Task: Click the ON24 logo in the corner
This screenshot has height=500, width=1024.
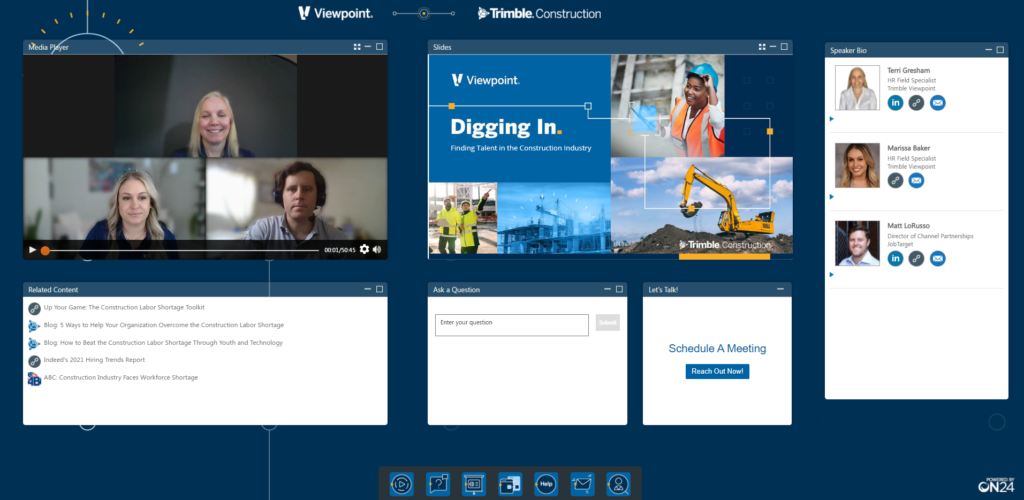Action: coord(996,485)
